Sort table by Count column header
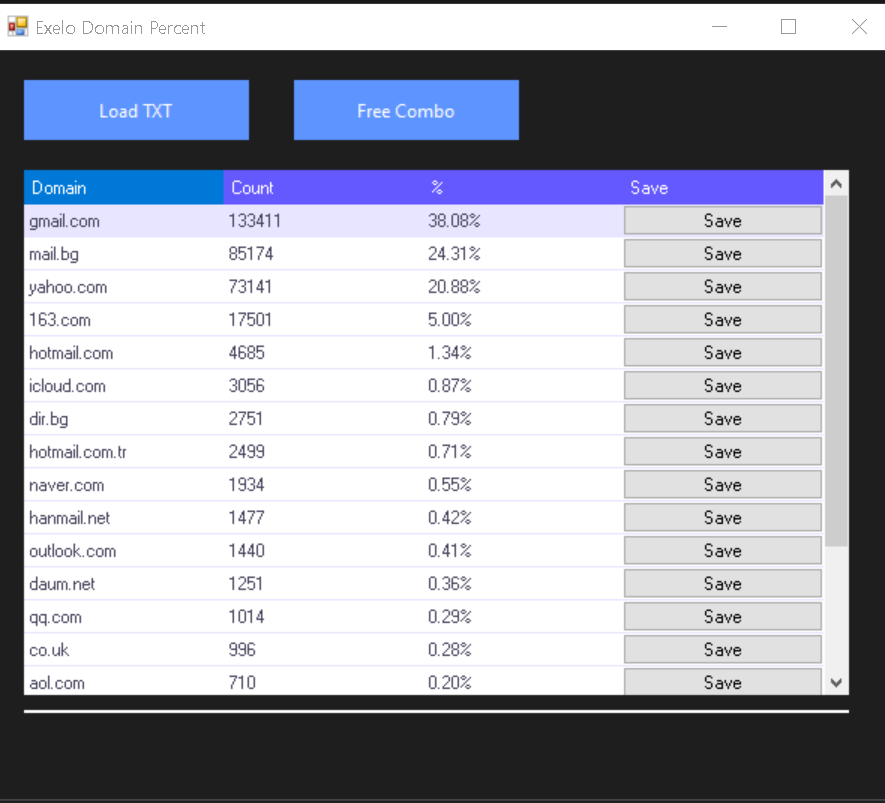This screenshot has height=803, width=885. (x=323, y=187)
